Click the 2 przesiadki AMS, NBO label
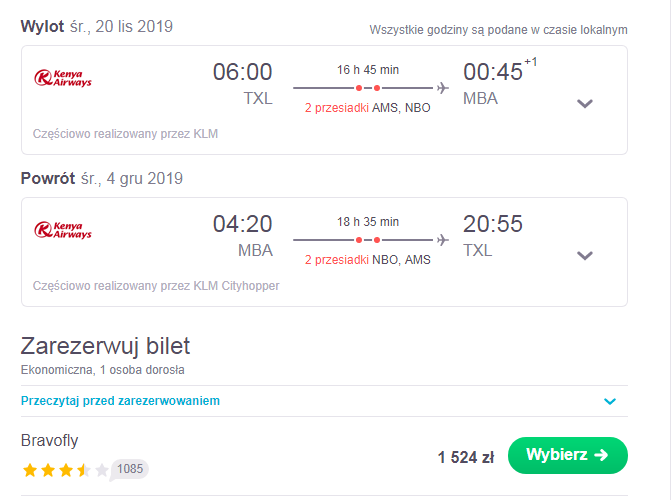 coord(368,108)
